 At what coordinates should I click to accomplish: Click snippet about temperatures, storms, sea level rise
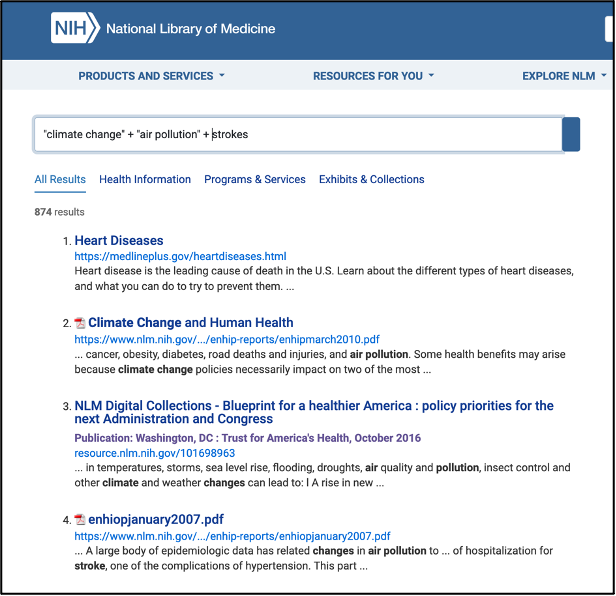(x=322, y=475)
